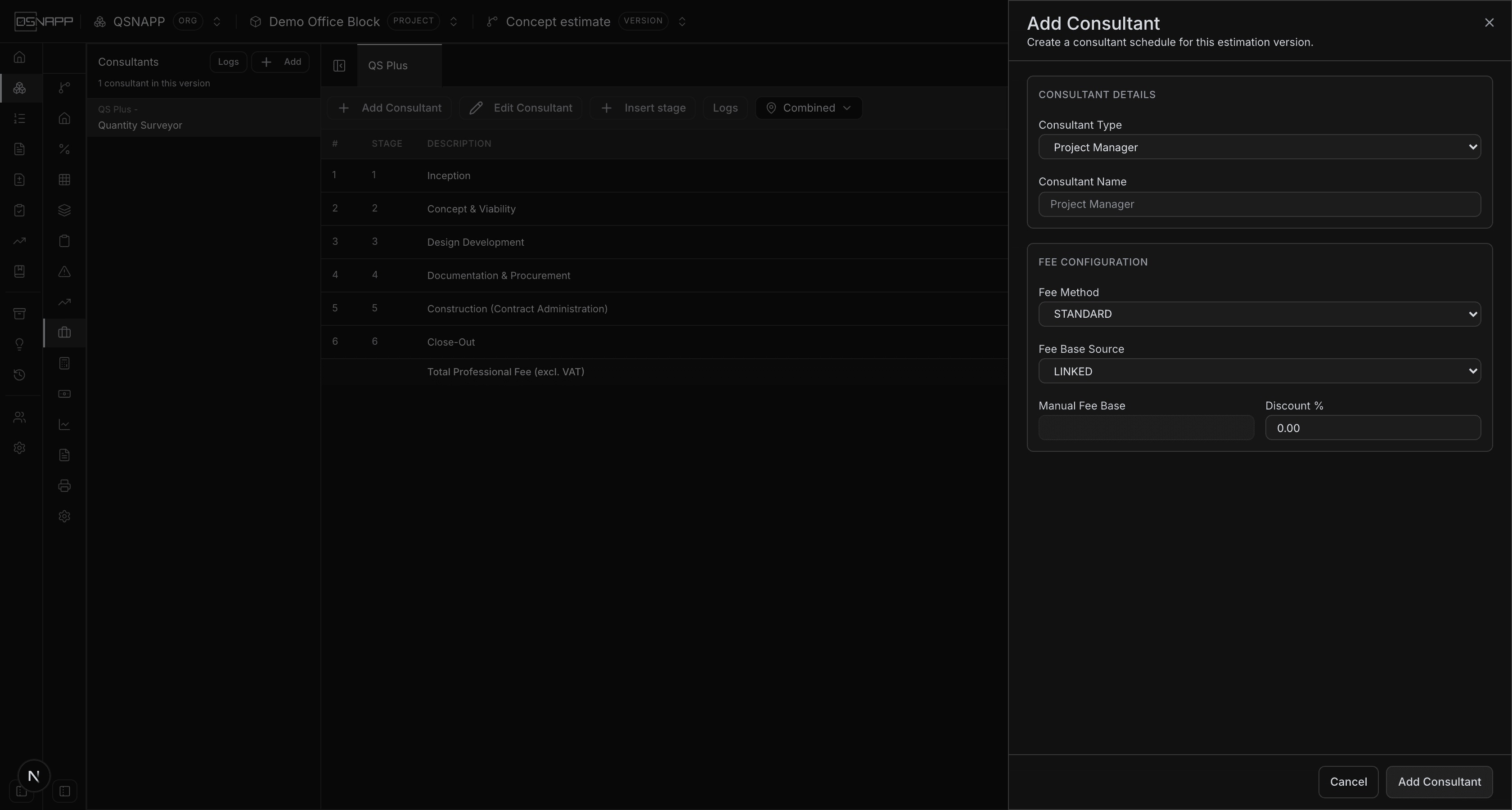This screenshot has width=1512, height=810.
Task: Open the table grid icon in project sidebar
Action: pyautogui.click(x=64, y=180)
